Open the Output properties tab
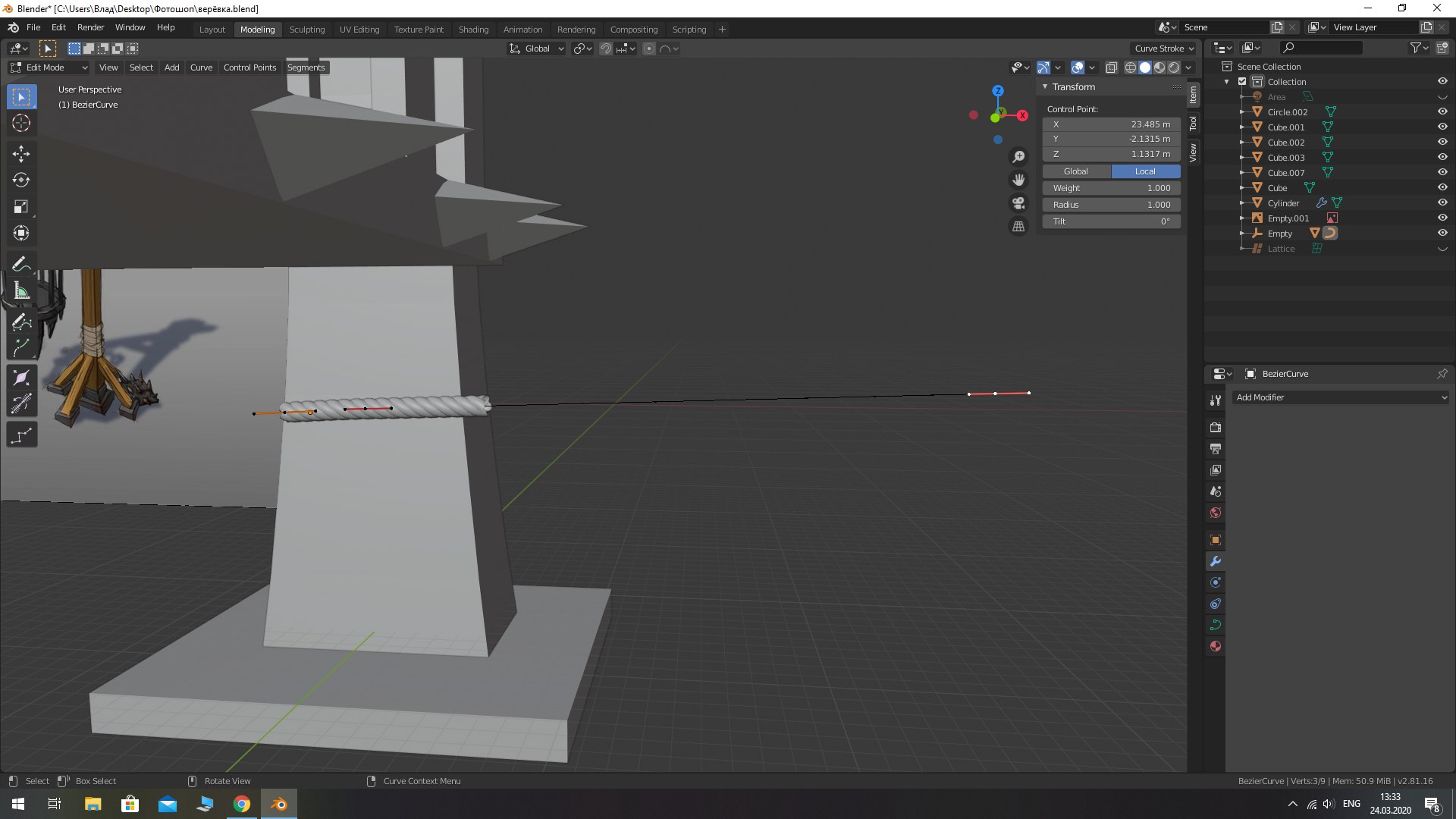The width and height of the screenshot is (1456, 819). click(1216, 449)
